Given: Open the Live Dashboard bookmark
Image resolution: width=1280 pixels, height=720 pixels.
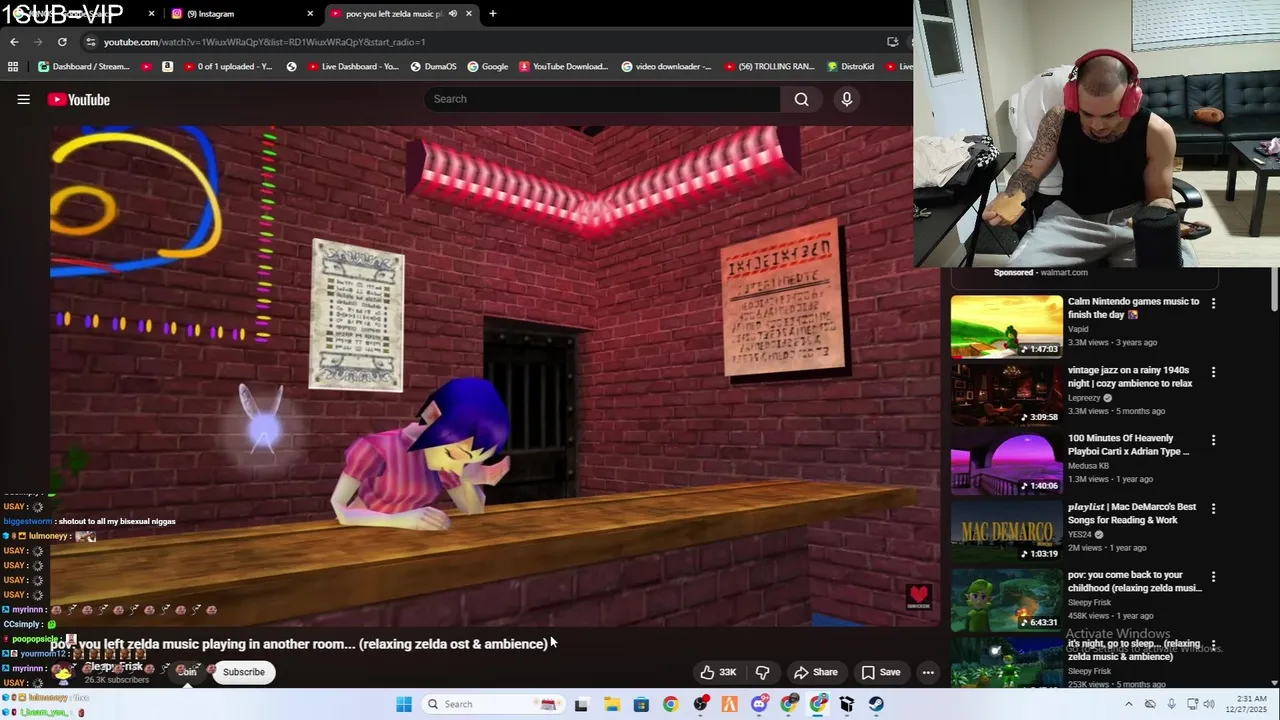Looking at the screenshot, I should (x=353, y=67).
